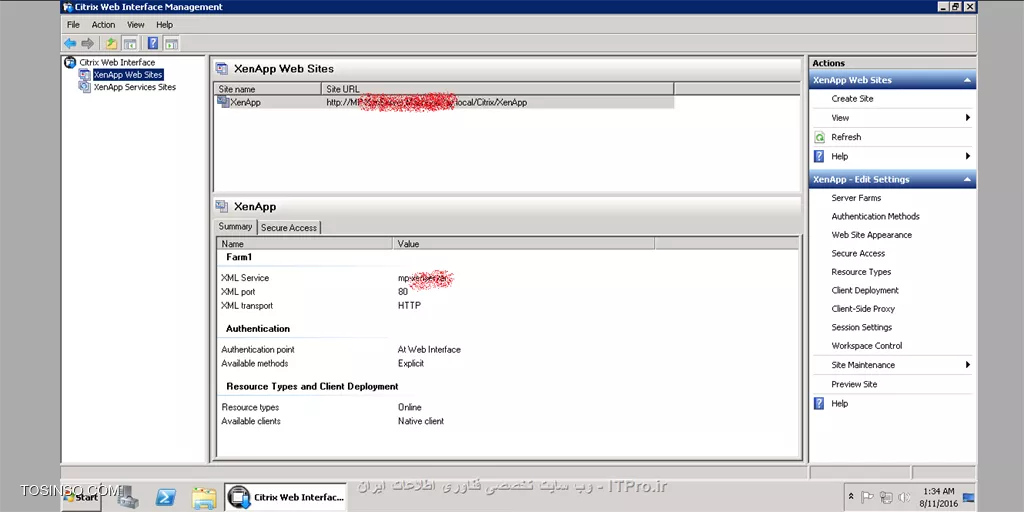Collapse the XenApp - Edit Settings section

967,180
